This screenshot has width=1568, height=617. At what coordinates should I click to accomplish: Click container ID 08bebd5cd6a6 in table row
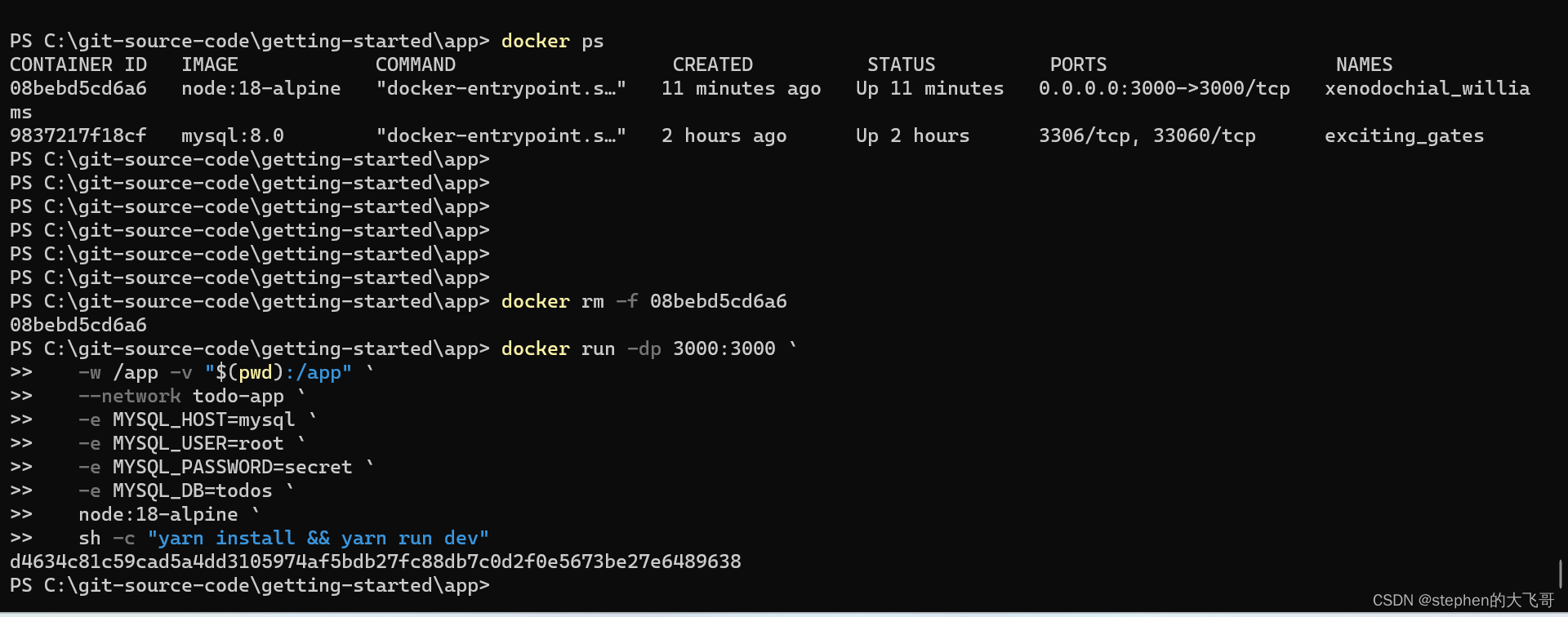pyautogui.click(x=78, y=88)
